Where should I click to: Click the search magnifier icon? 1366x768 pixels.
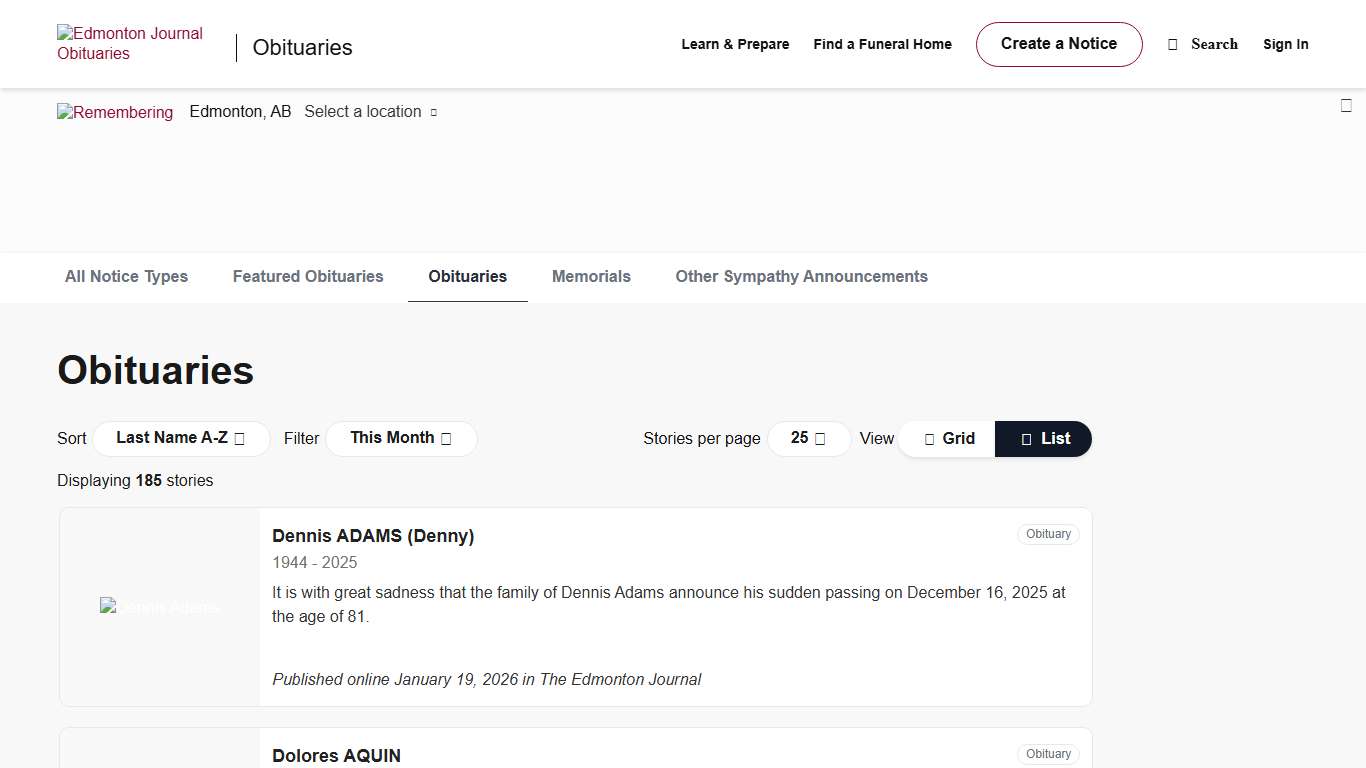coord(1173,45)
